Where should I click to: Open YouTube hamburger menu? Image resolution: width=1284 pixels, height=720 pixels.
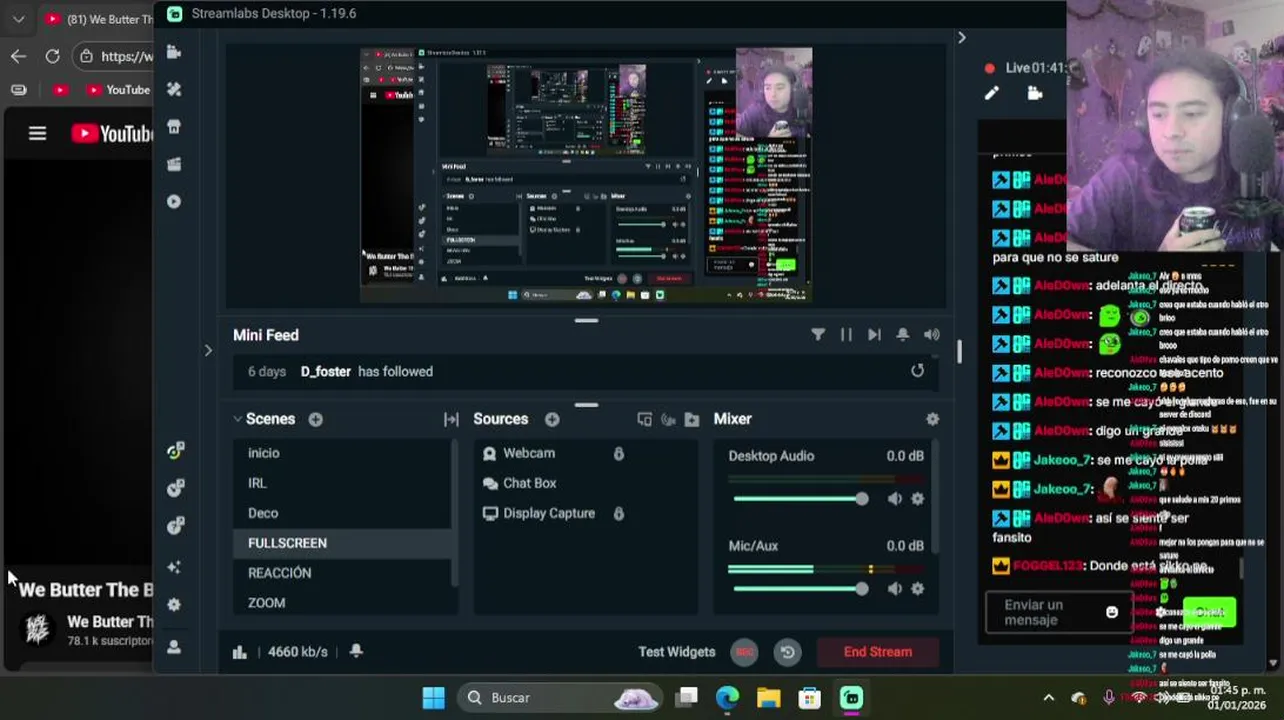pos(37,133)
